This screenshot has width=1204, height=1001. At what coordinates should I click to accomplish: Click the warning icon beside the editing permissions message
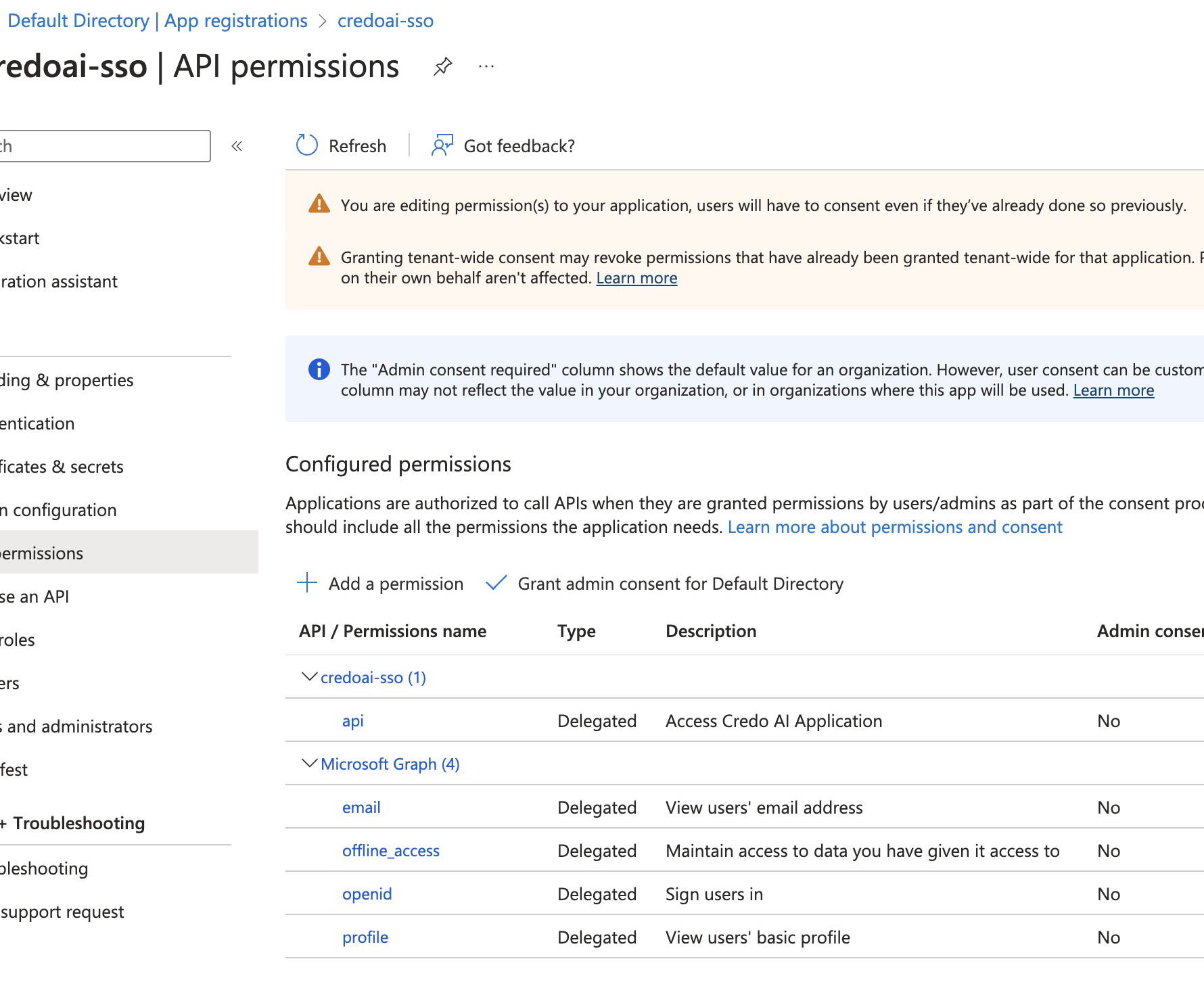tap(319, 204)
